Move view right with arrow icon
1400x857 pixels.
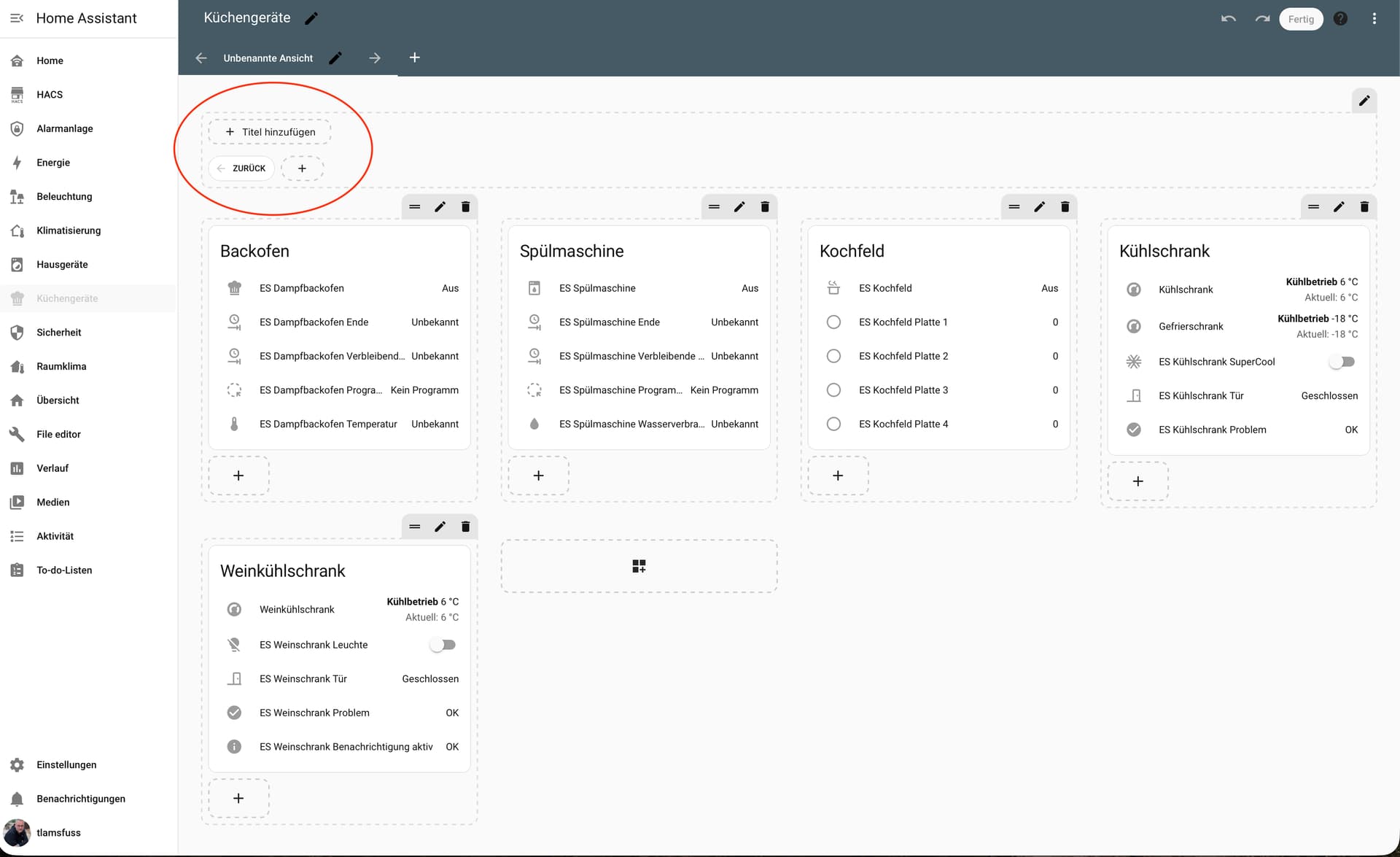point(375,58)
